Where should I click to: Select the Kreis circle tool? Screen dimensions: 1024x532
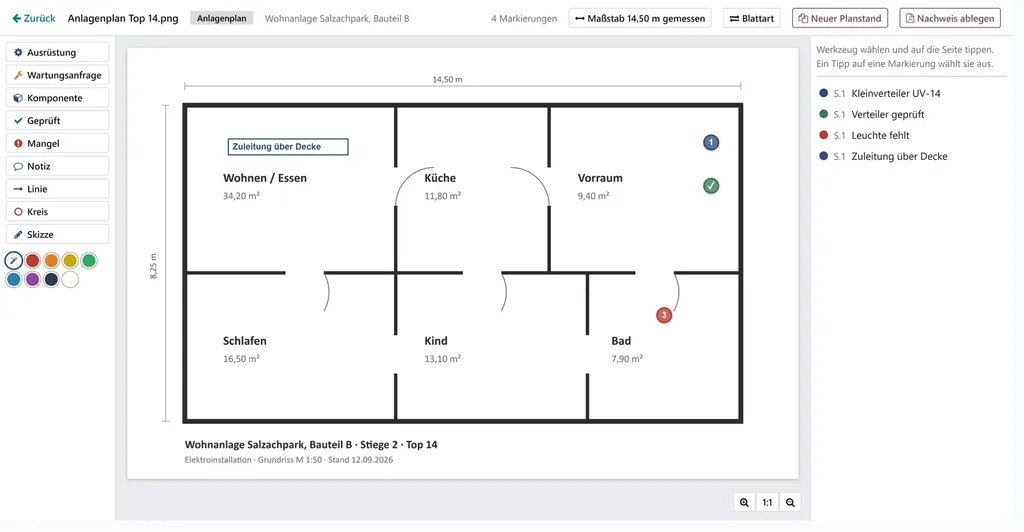click(x=57, y=211)
